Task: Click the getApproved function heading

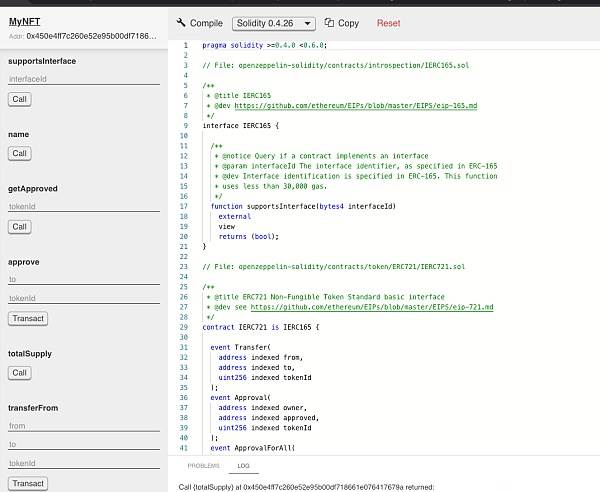Action: (33, 189)
